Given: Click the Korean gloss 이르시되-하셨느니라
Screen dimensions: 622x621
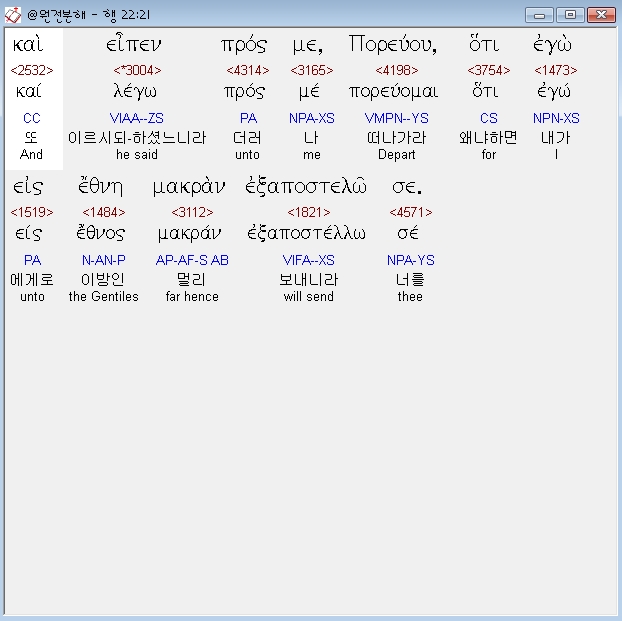Looking at the screenshot, I should point(137,138).
